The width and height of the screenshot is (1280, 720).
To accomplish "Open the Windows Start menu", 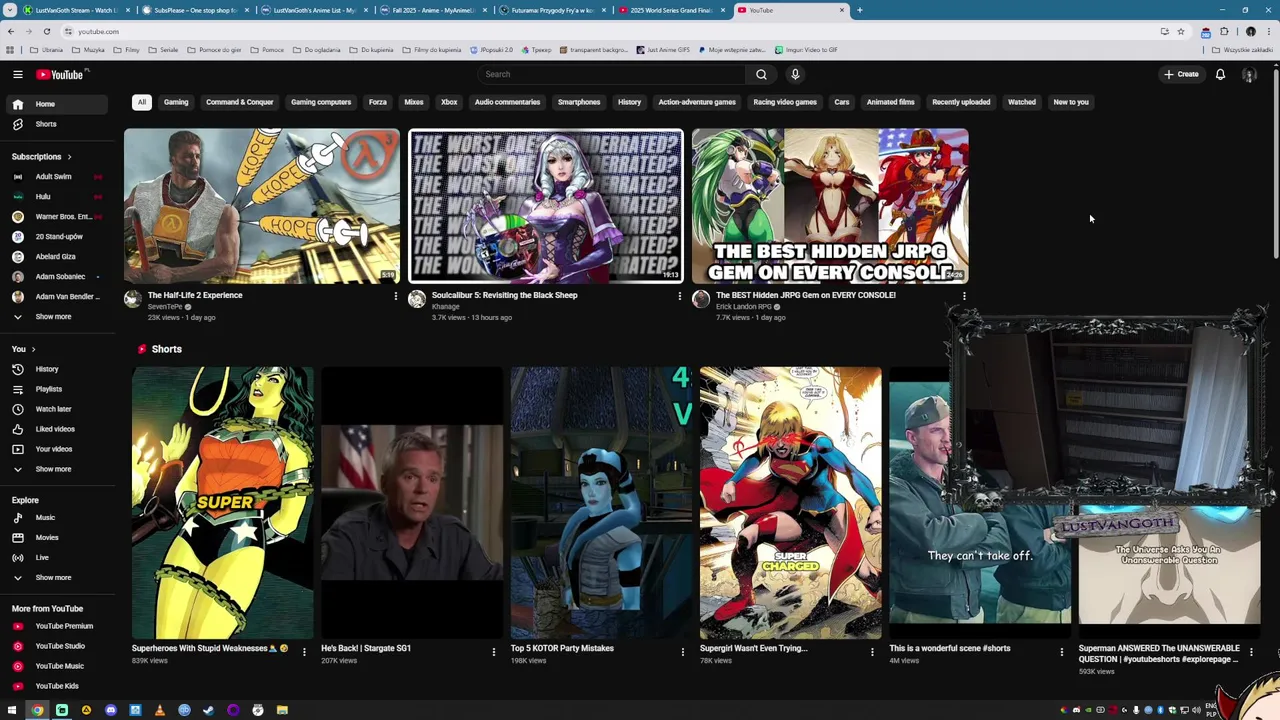I will coord(12,710).
